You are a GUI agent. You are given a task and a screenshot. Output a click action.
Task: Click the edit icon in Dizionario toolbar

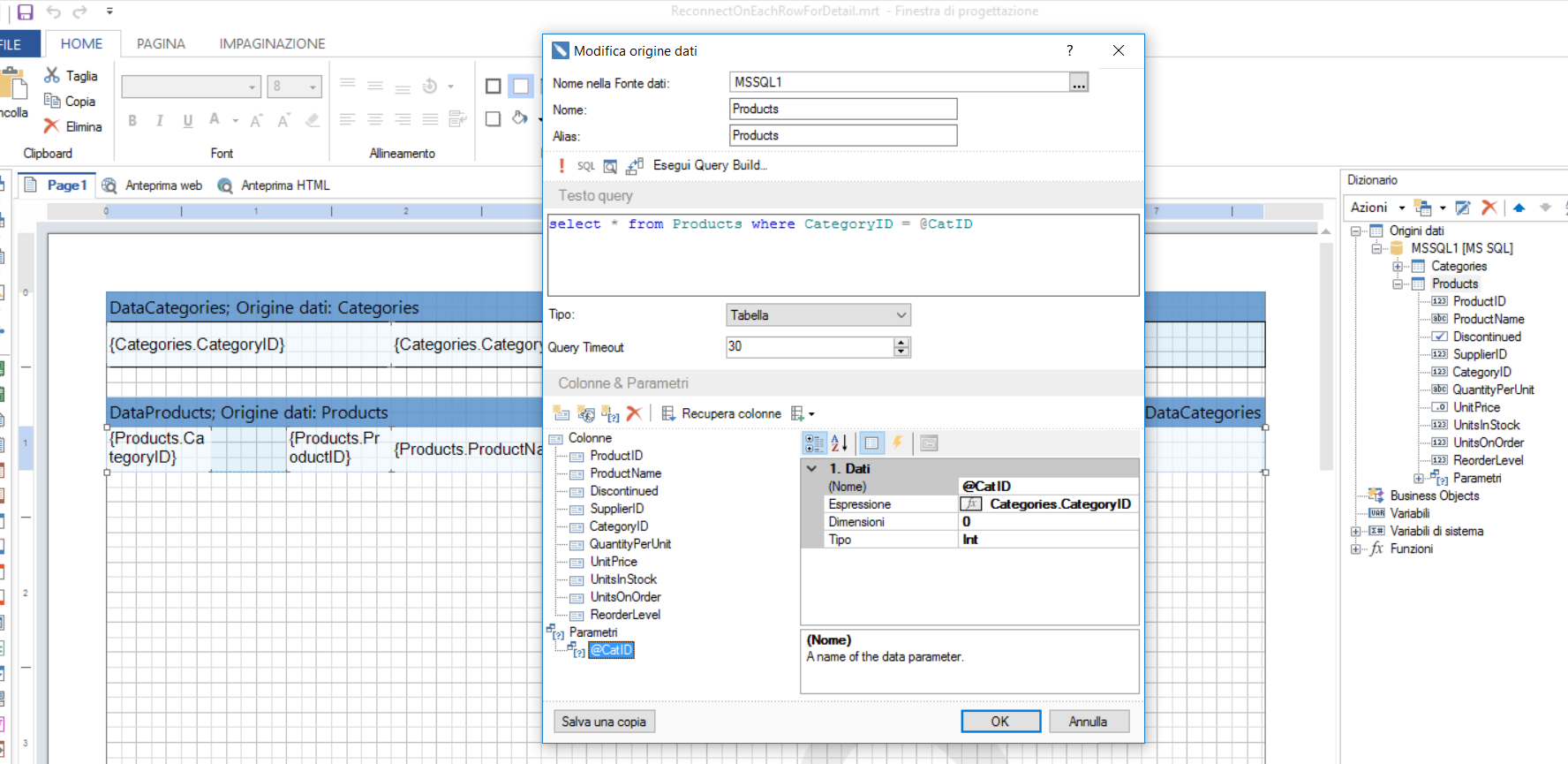1463,208
